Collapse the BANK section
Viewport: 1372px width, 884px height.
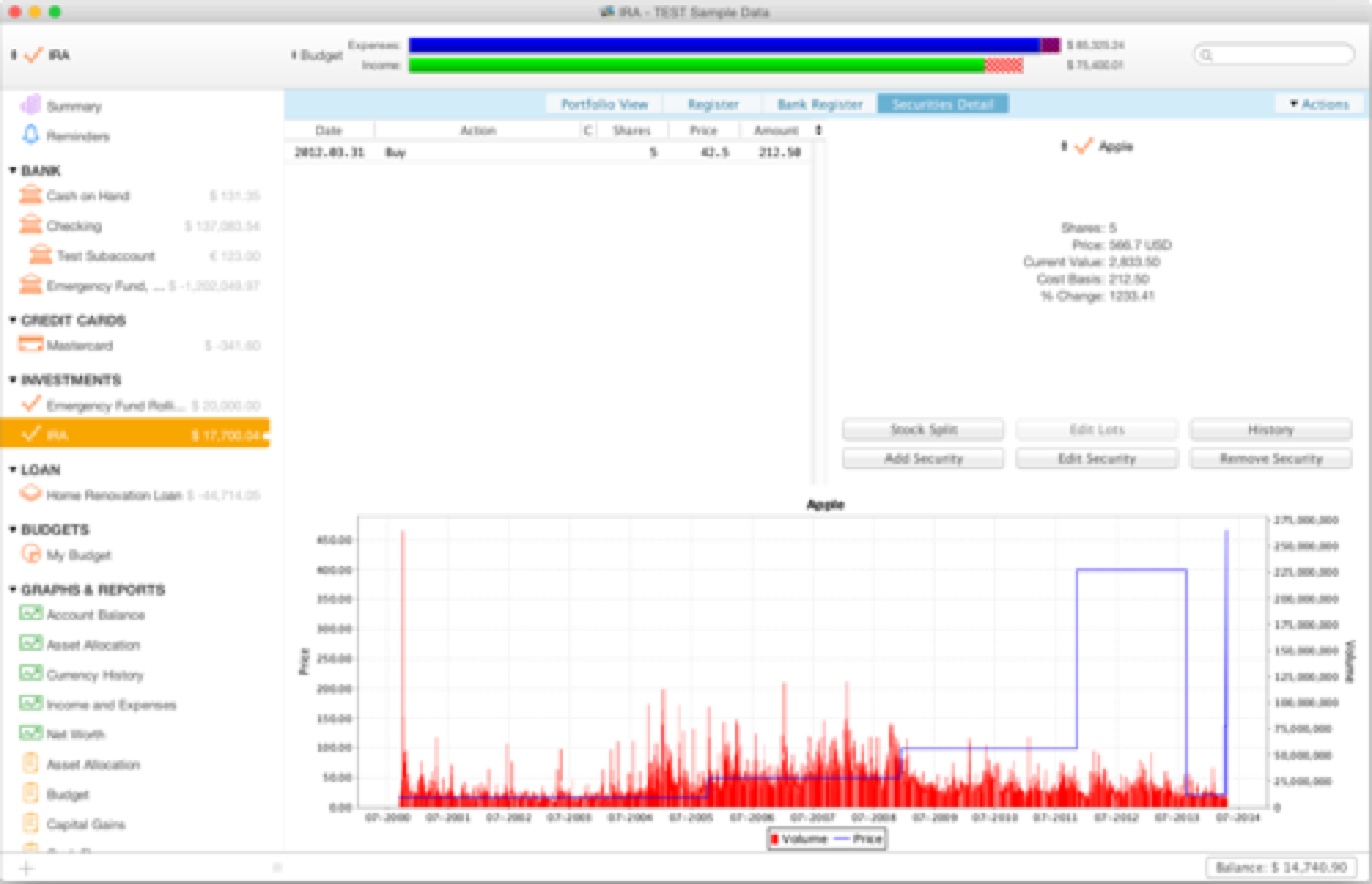click(13, 170)
